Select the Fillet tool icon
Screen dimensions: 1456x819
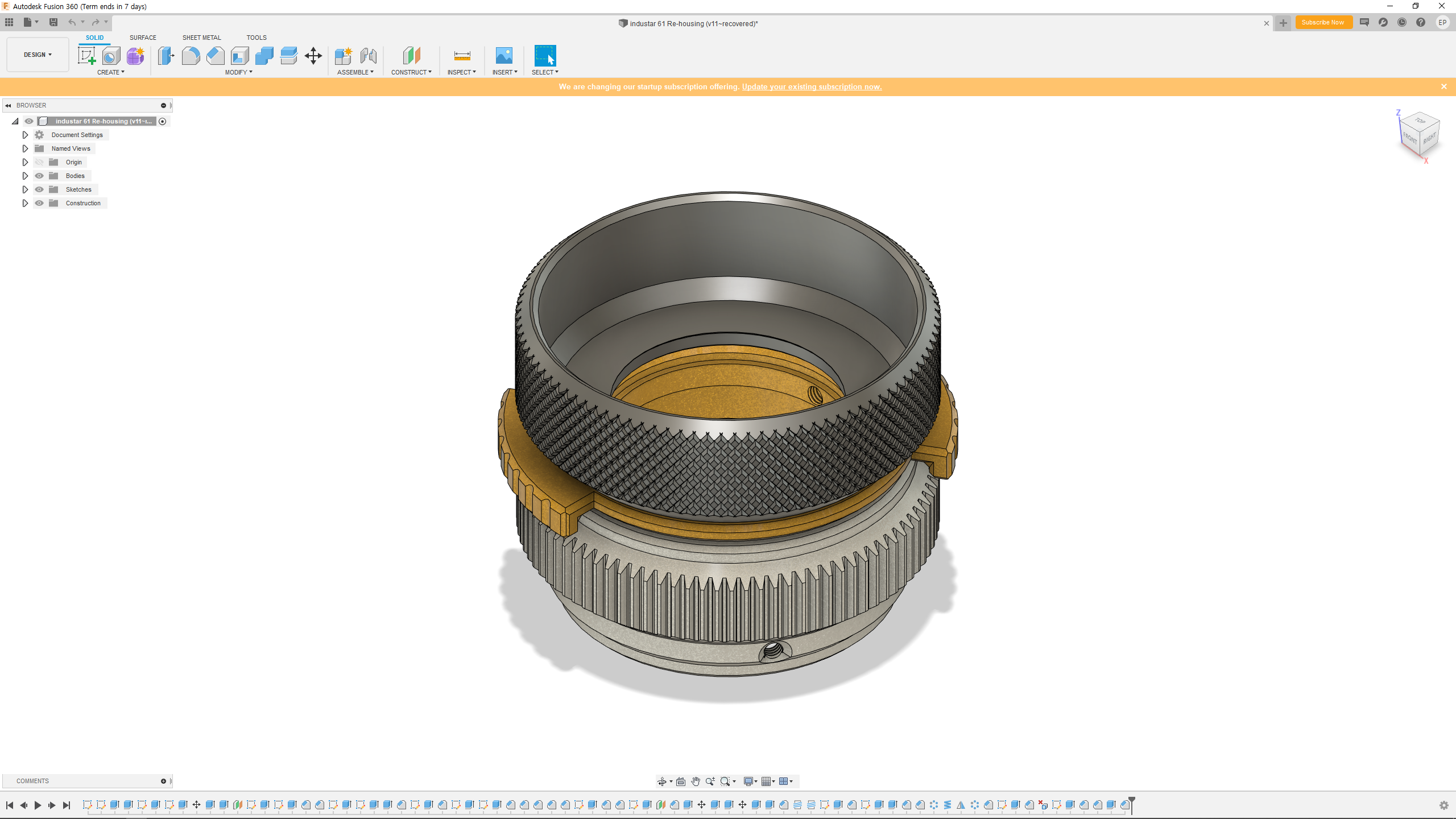click(x=191, y=56)
